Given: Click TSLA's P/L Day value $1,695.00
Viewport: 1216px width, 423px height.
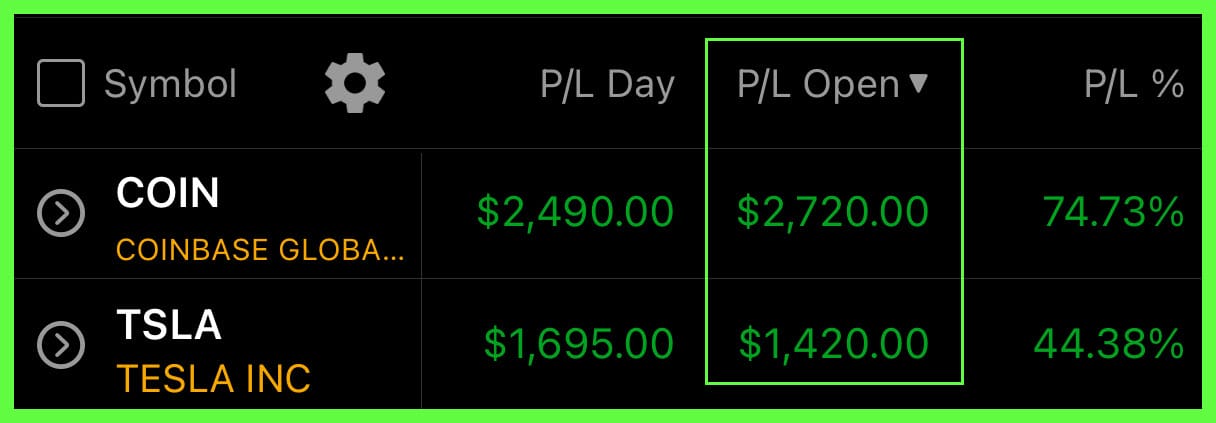Looking at the screenshot, I should [x=579, y=344].
